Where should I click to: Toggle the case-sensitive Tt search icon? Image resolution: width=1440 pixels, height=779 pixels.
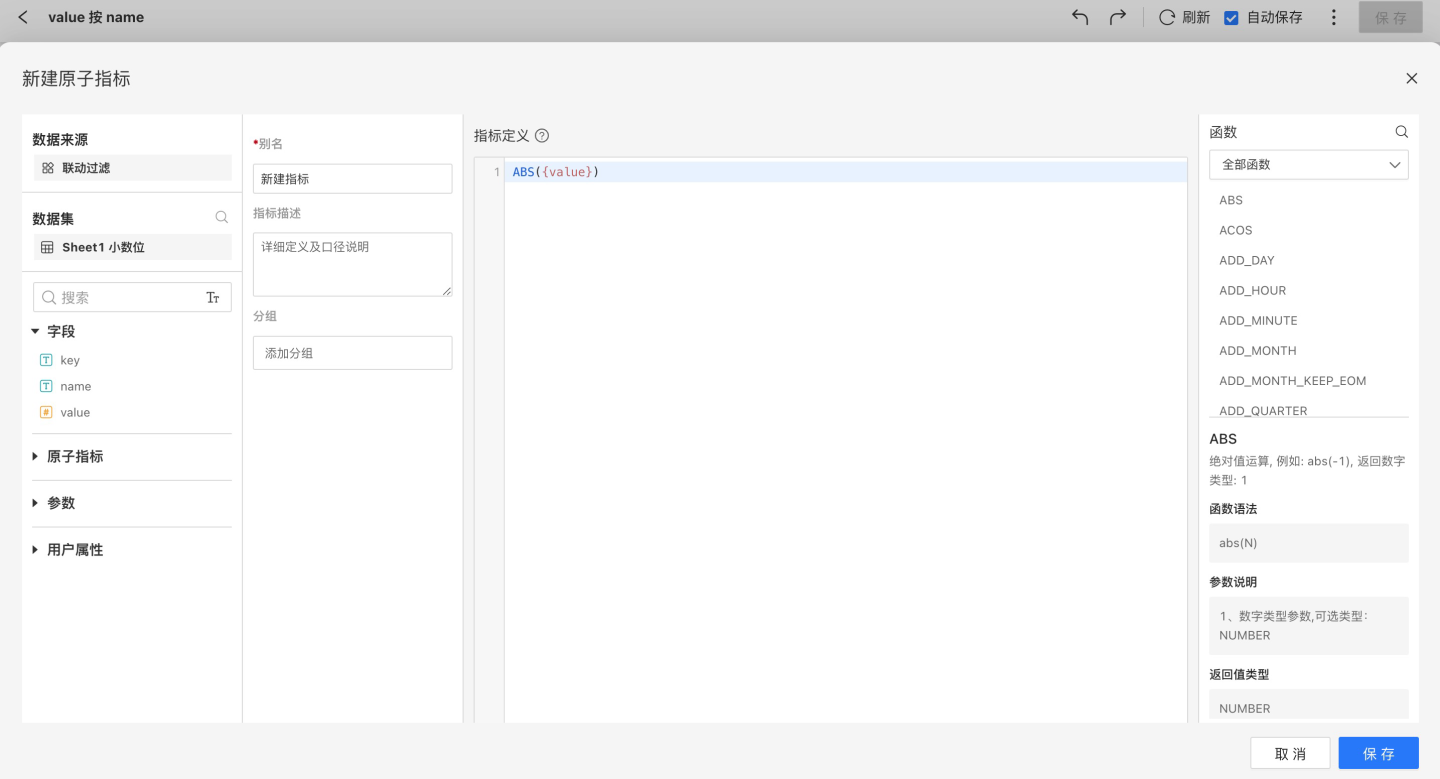212,297
